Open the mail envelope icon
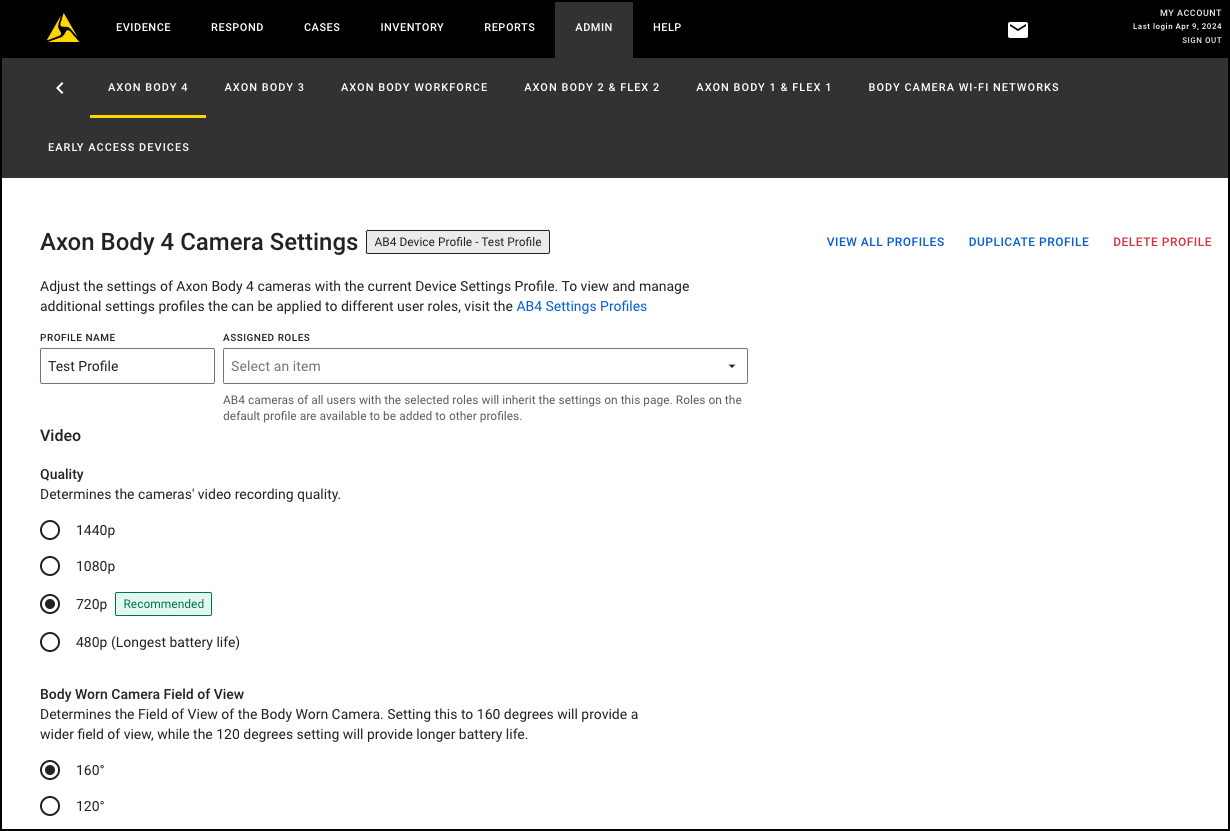The width and height of the screenshot is (1230, 831). (1017, 30)
